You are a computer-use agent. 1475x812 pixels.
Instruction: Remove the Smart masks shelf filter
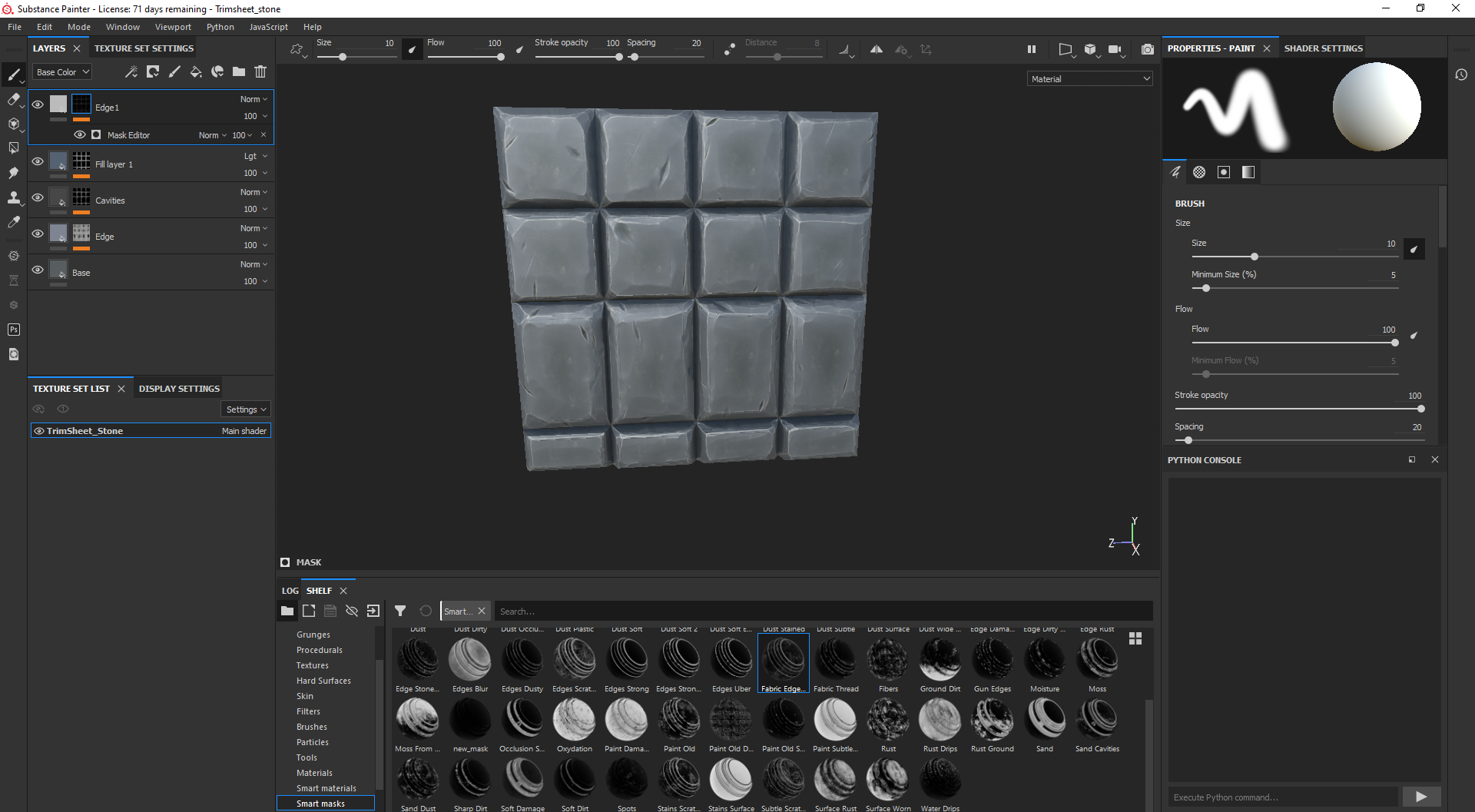[x=482, y=611]
